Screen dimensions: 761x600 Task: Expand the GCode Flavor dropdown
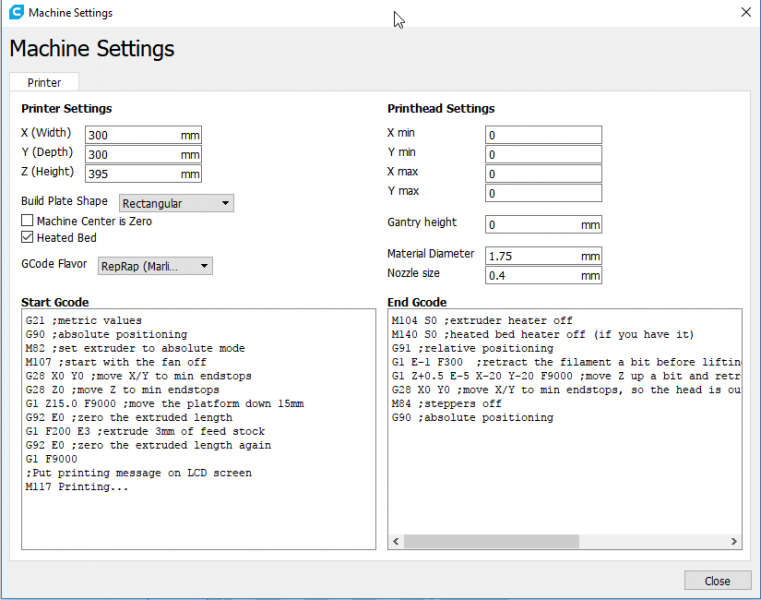[155, 266]
